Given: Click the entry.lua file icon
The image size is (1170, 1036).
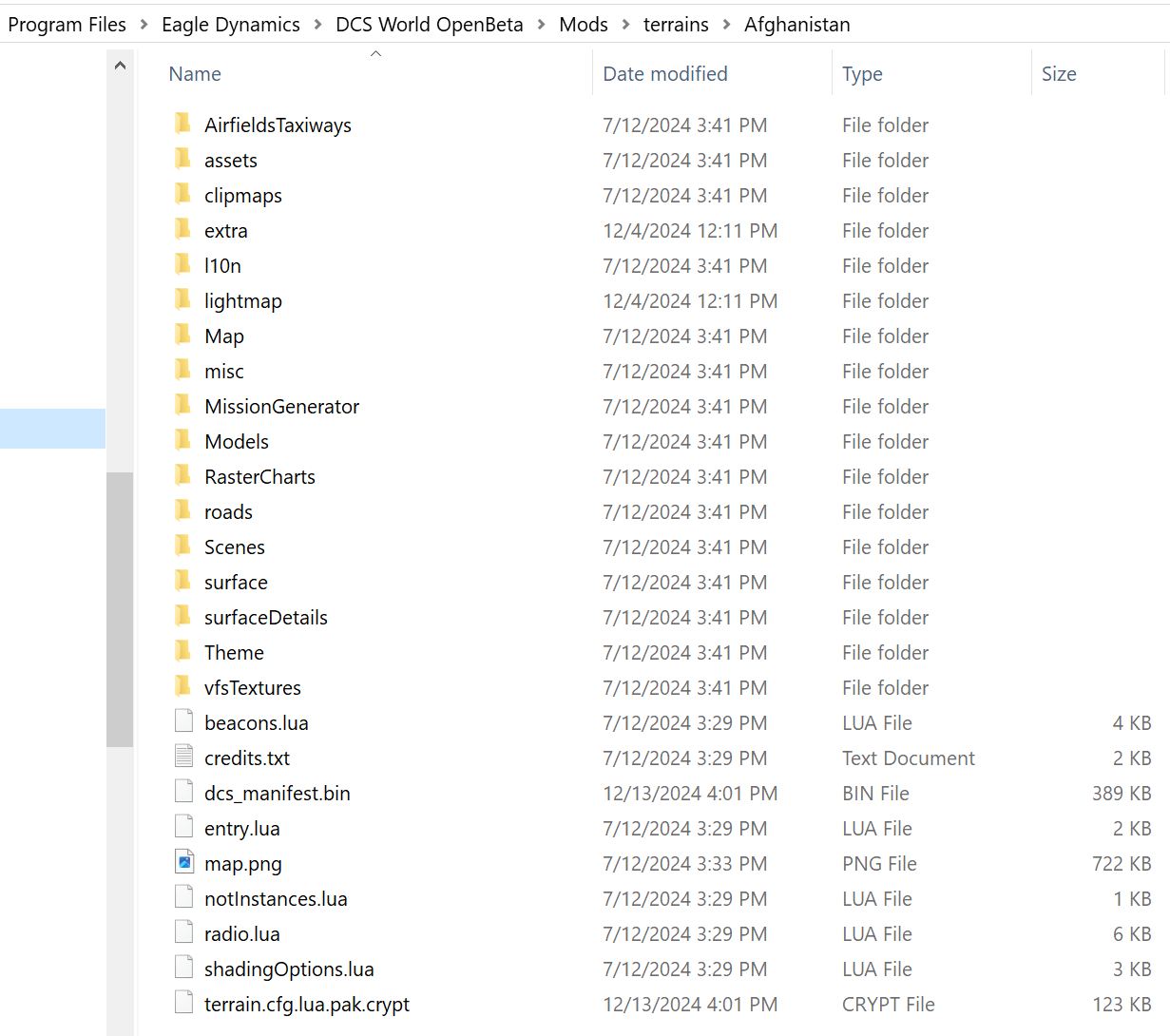Looking at the screenshot, I should click(184, 827).
